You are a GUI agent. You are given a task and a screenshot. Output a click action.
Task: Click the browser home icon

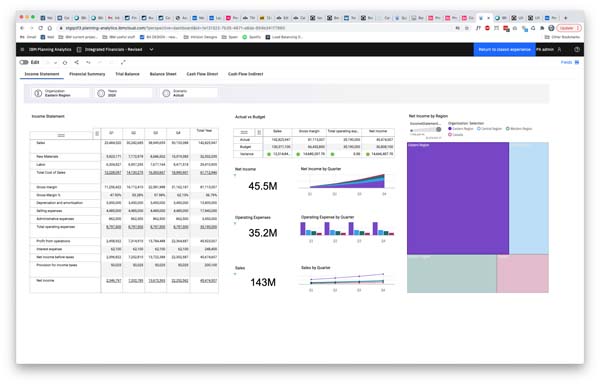click(50, 28)
